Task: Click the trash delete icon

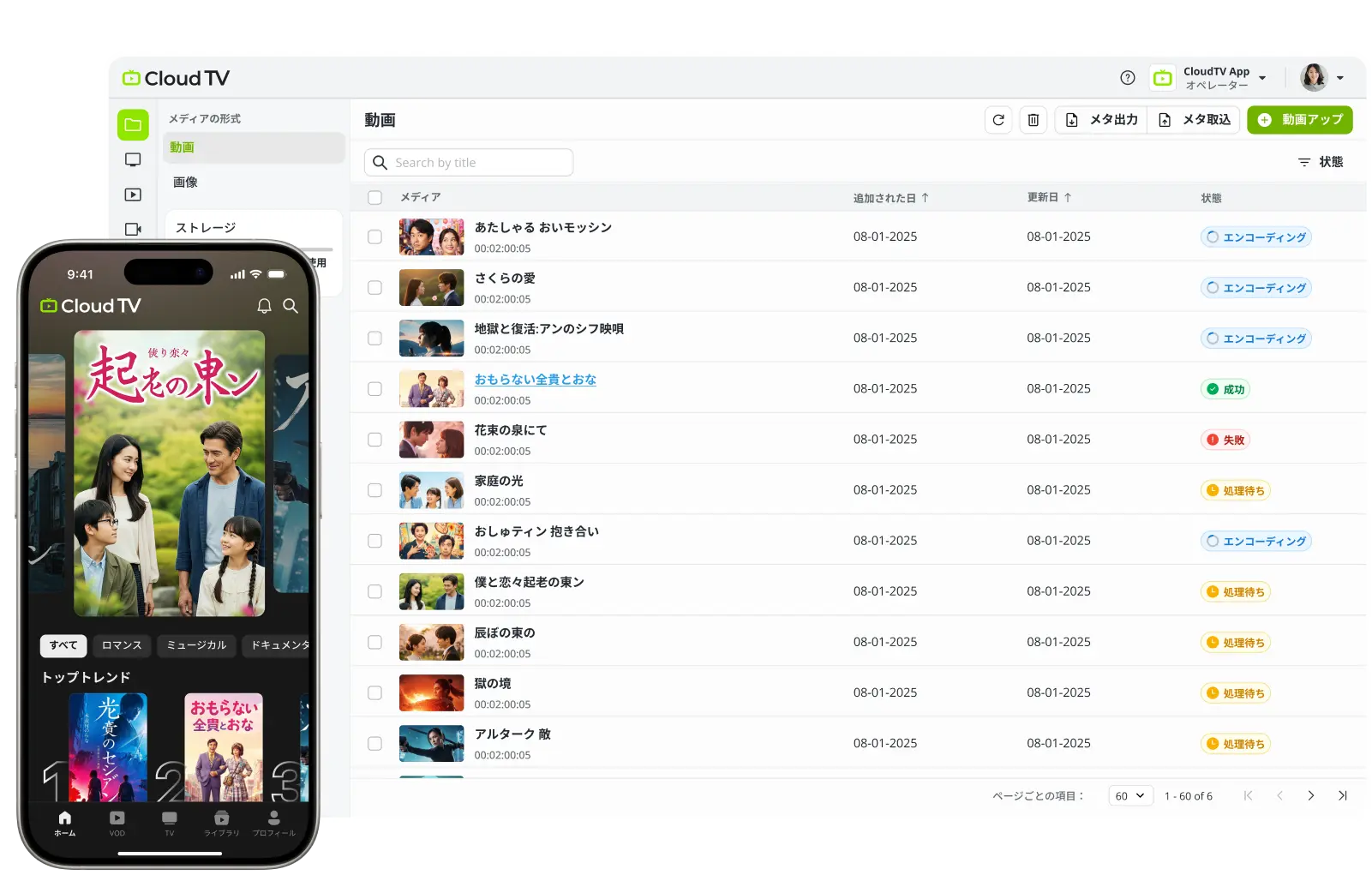Action: click(1033, 120)
